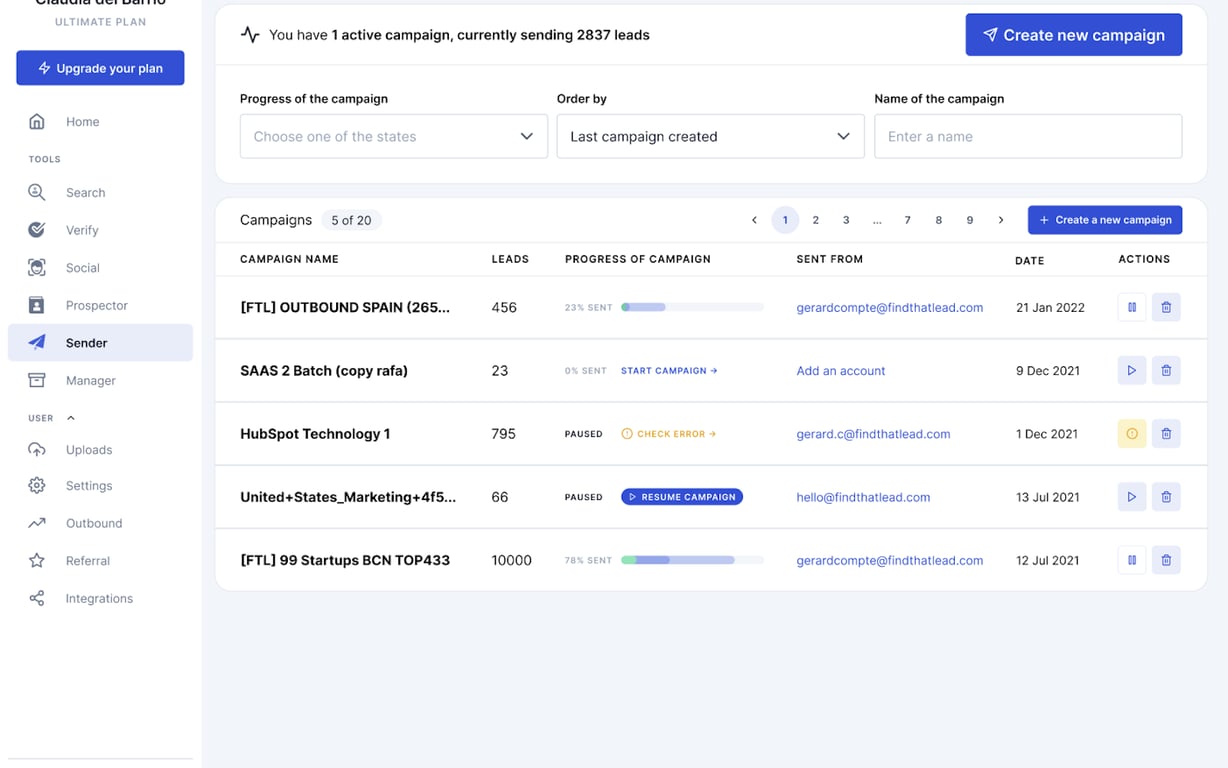1228x768 pixels.
Task: Select the Verify tool
Action: [x=82, y=230]
